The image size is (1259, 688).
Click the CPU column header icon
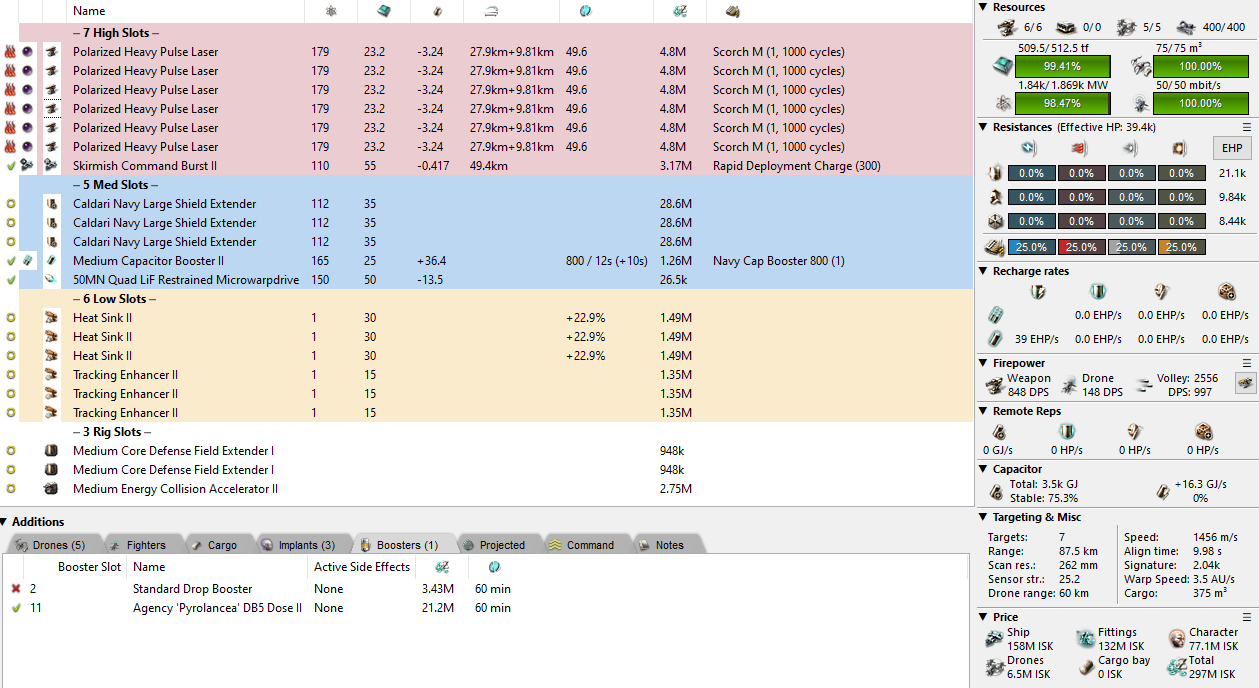click(383, 11)
